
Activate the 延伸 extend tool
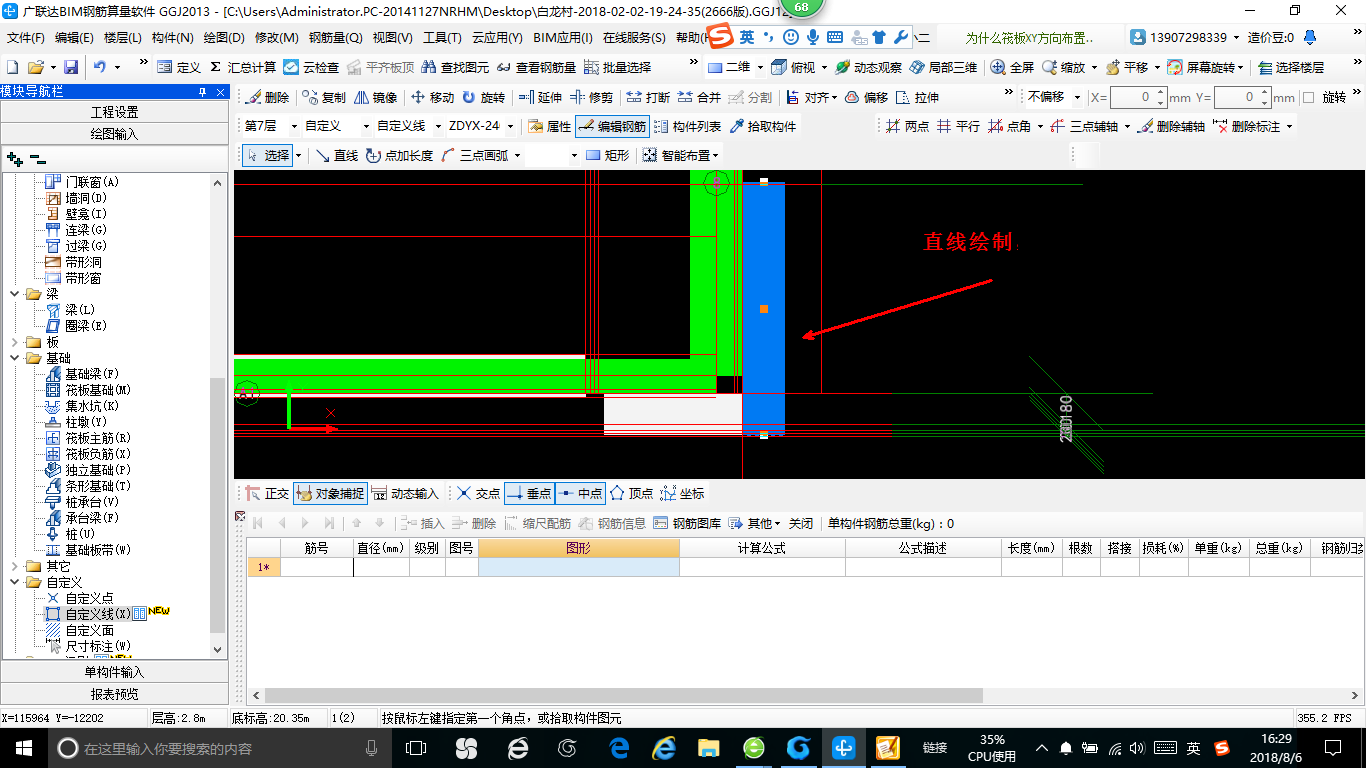pos(541,97)
